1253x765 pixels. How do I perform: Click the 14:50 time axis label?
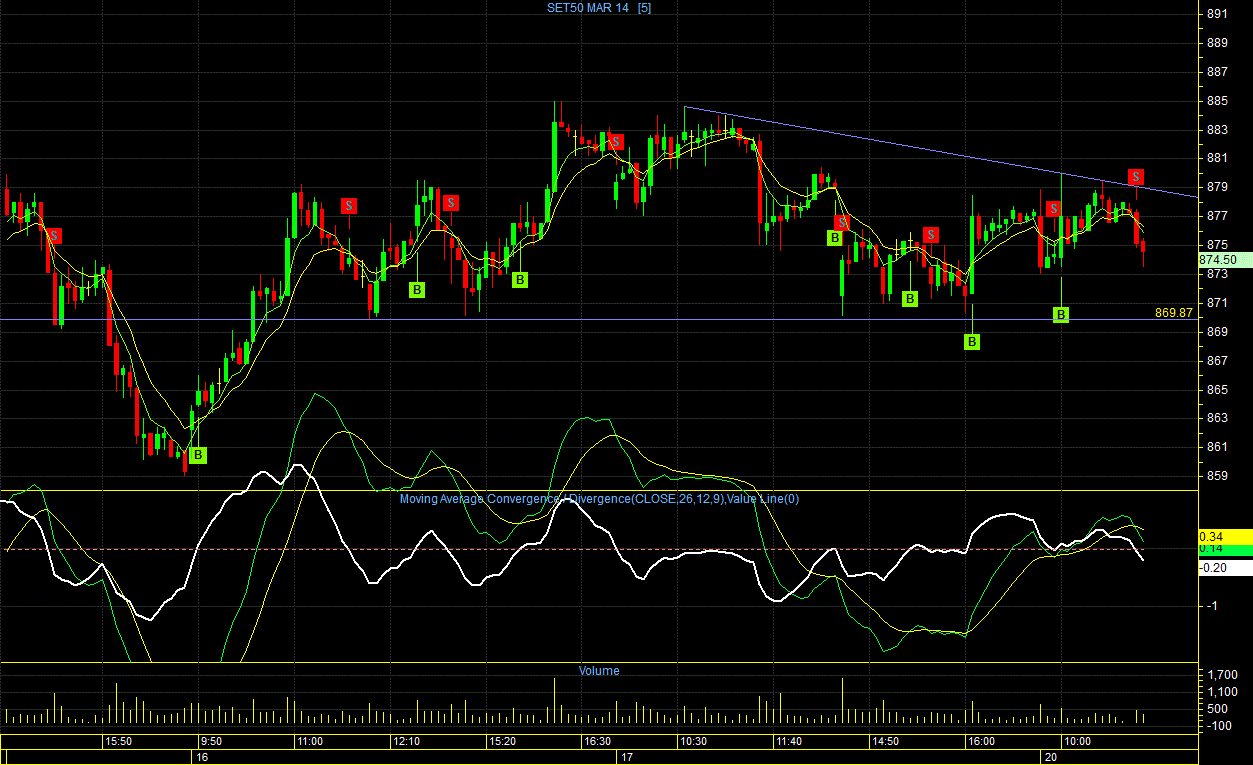point(884,742)
